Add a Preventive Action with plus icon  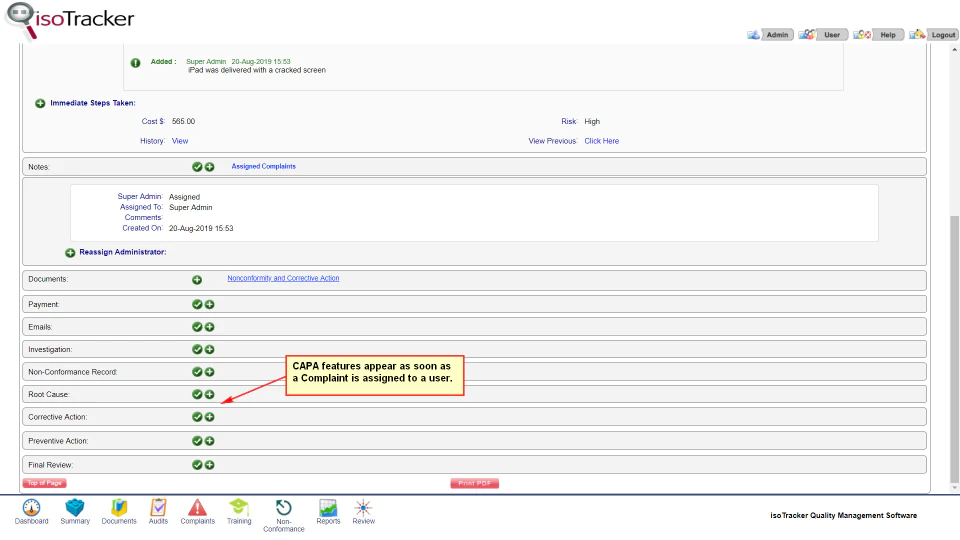pyautogui.click(x=209, y=441)
